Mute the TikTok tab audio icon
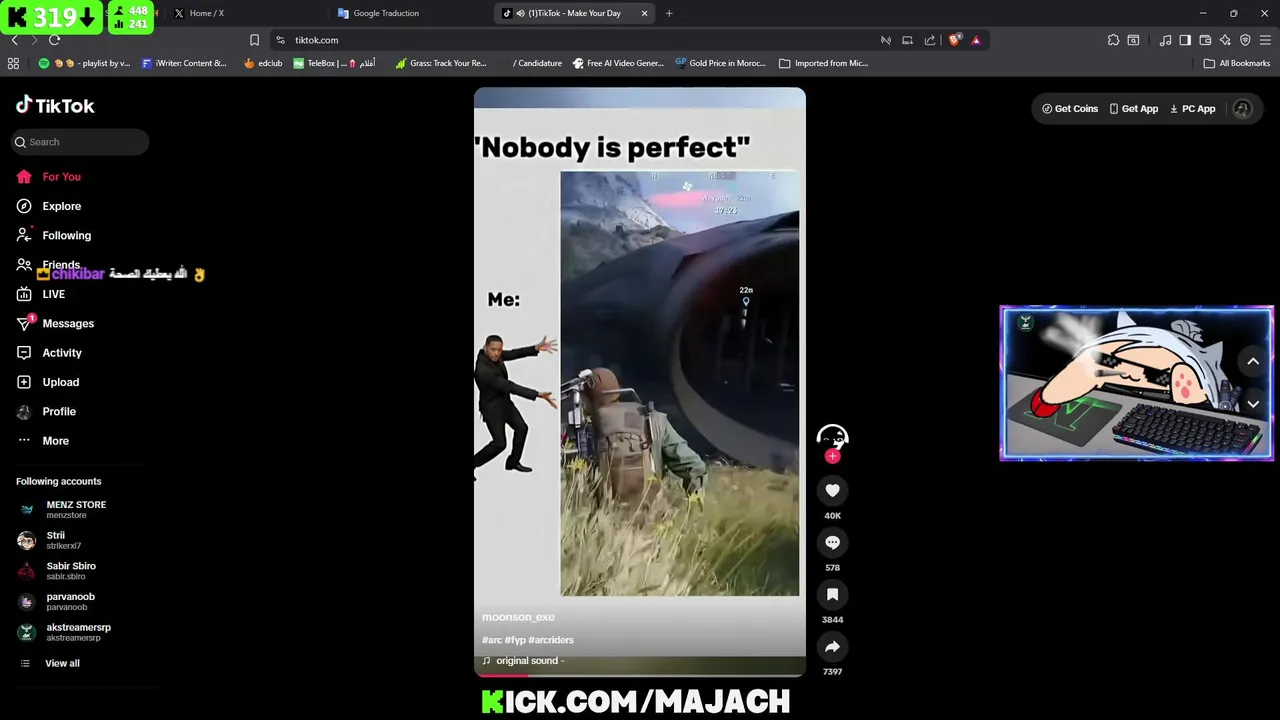Image resolution: width=1280 pixels, height=720 pixels. tap(521, 13)
